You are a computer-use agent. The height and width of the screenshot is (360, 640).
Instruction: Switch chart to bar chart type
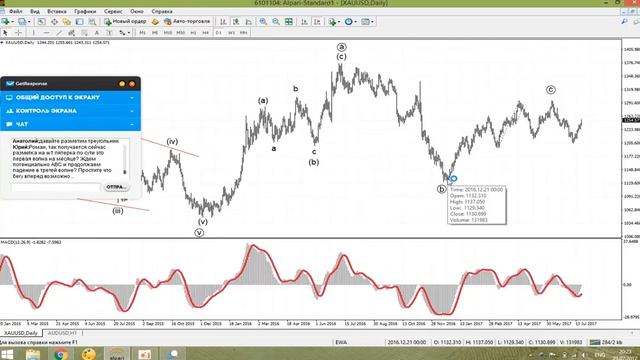coord(223,22)
